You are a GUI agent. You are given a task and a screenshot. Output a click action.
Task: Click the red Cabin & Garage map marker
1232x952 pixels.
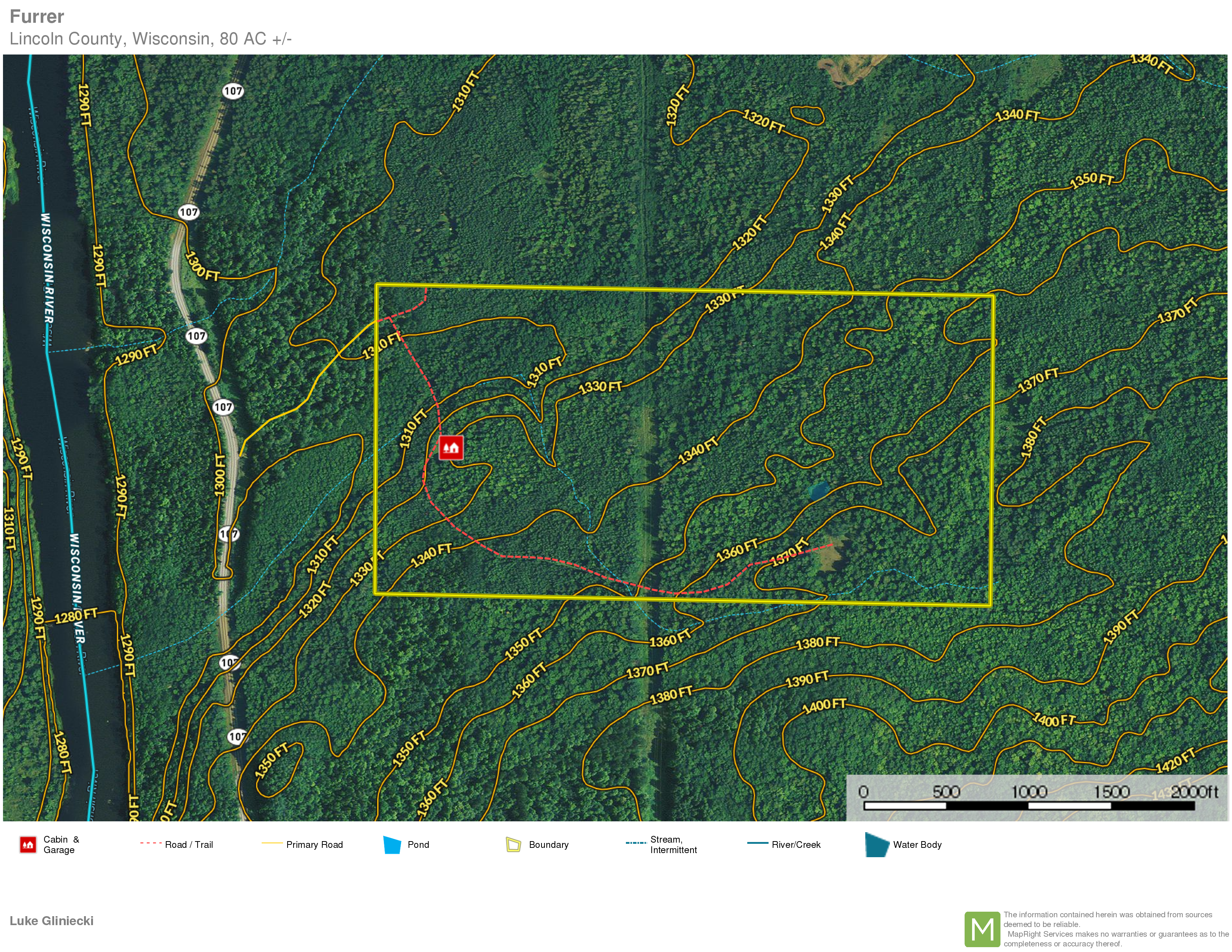coord(451,448)
